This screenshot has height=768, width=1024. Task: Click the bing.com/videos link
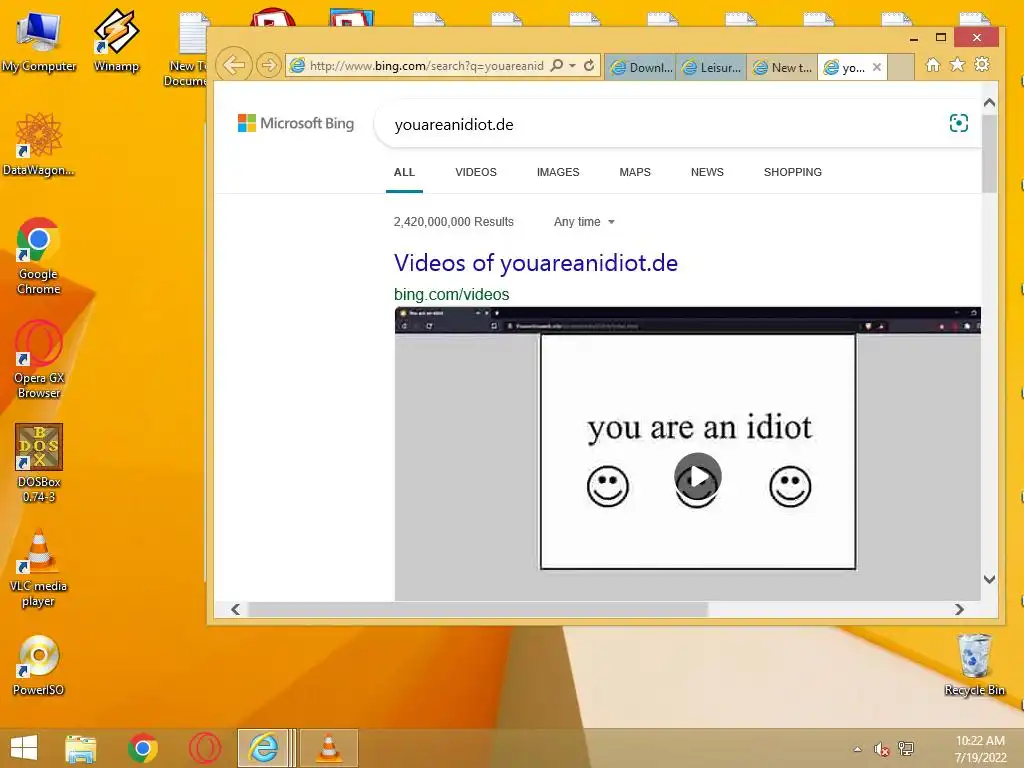pyautogui.click(x=451, y=295)
